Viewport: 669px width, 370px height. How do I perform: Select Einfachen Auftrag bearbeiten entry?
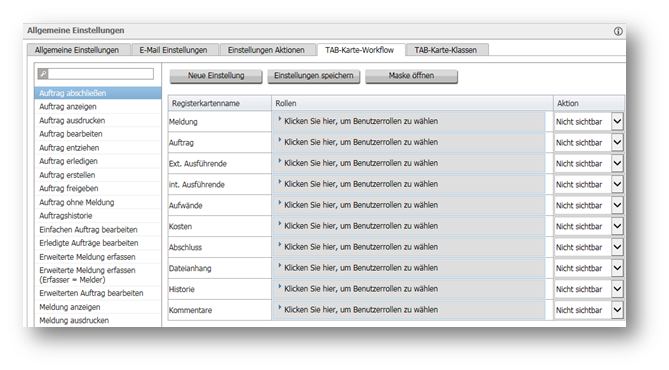coord(98,230)
